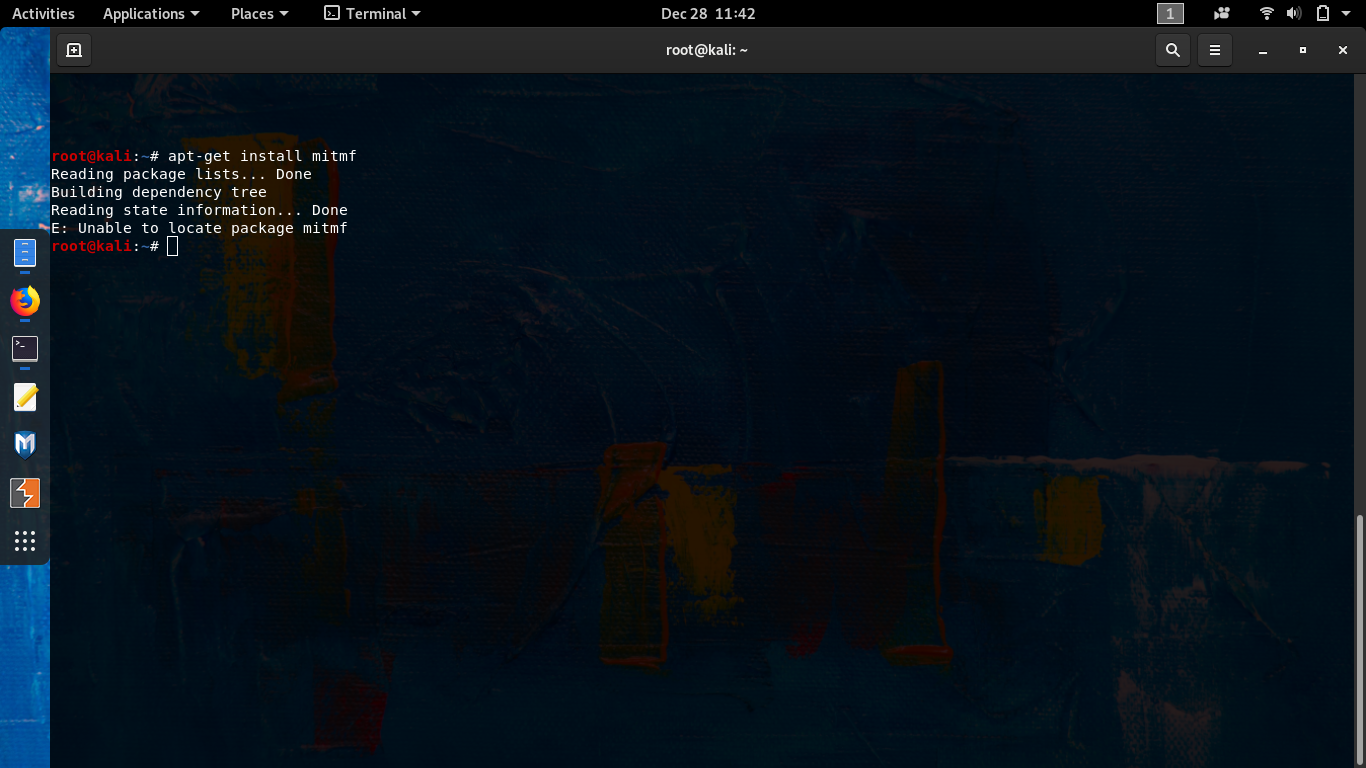Open a new terminal tab
Image resolution: width=1366 pixels, height=768 pixels.
(74, 50)
